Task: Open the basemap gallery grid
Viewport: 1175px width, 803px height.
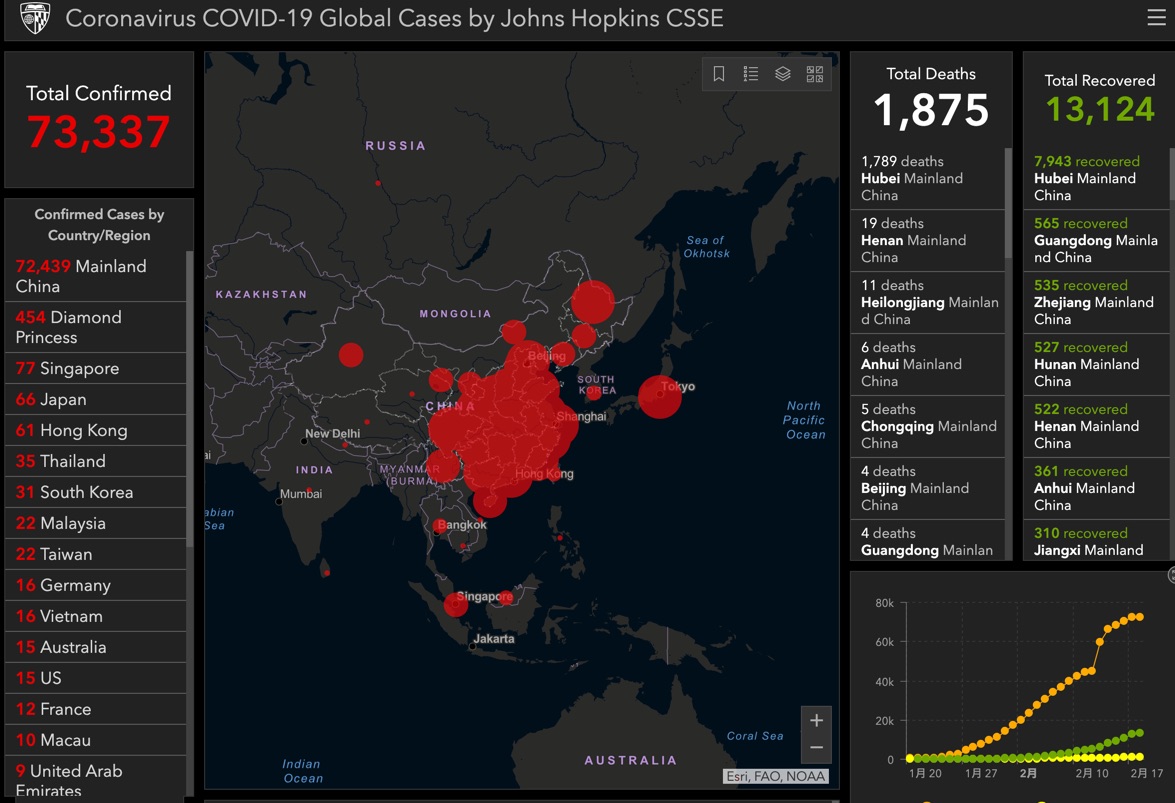Action: [815, 73]
